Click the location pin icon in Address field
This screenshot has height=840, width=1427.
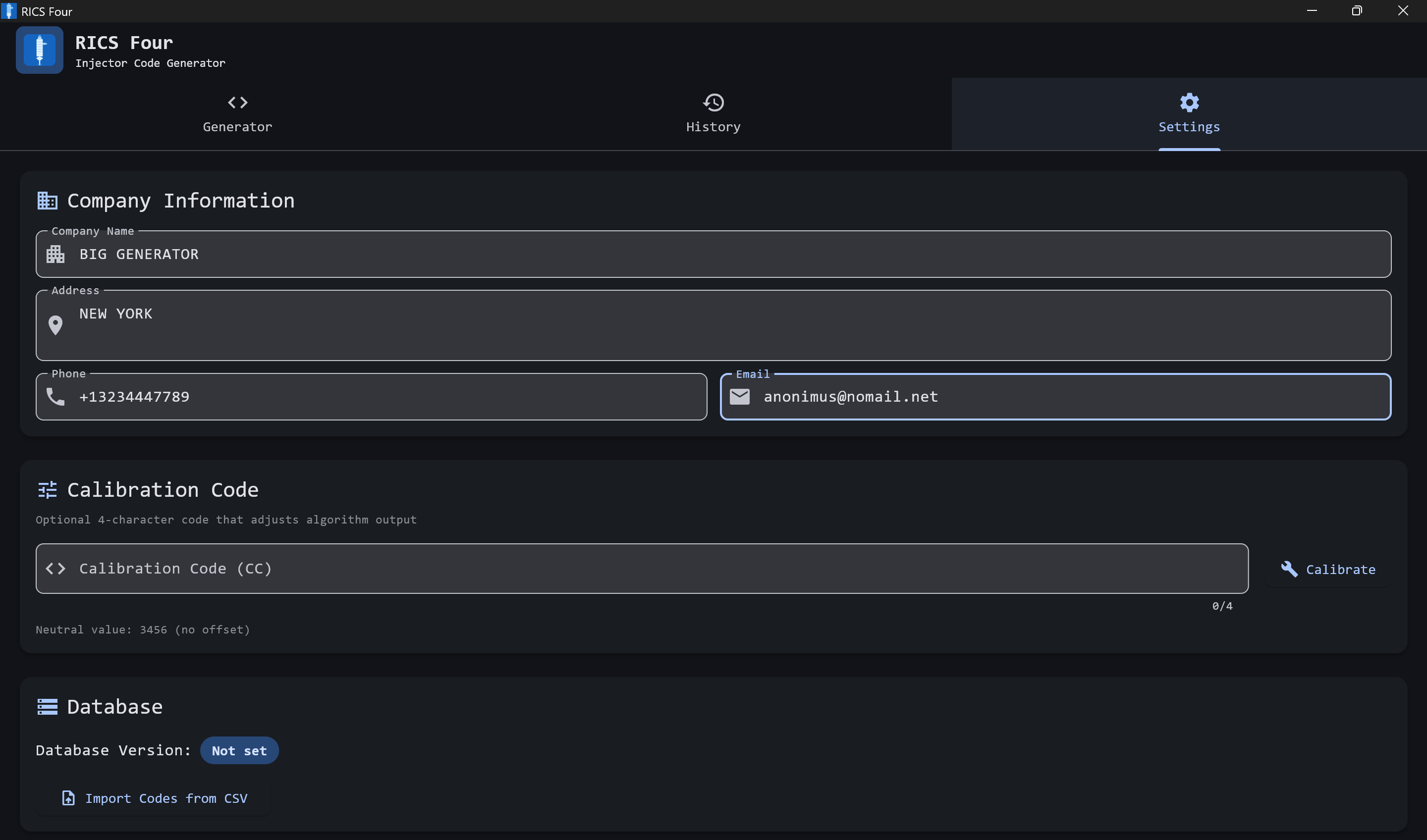(55, 325)
